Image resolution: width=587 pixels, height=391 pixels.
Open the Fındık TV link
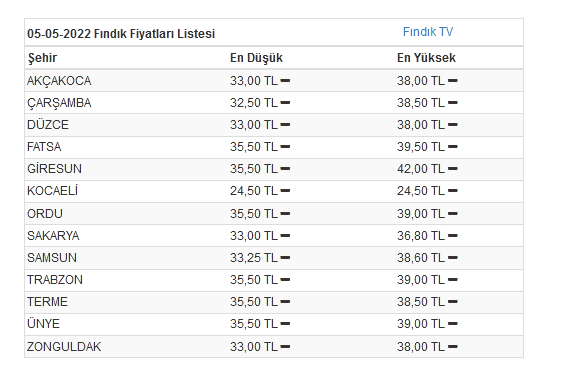[x=428, y=32]
